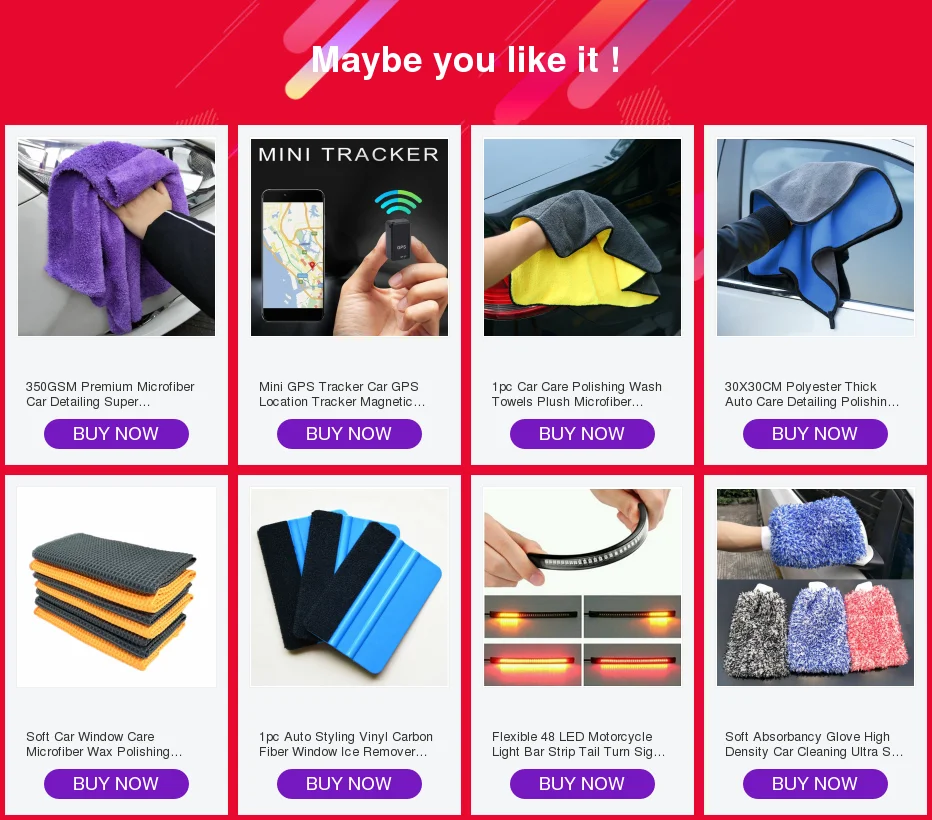Screen dimensions: 932x820
Task: Open the stacked orange gray towels image
Action: tap(116, 587)
